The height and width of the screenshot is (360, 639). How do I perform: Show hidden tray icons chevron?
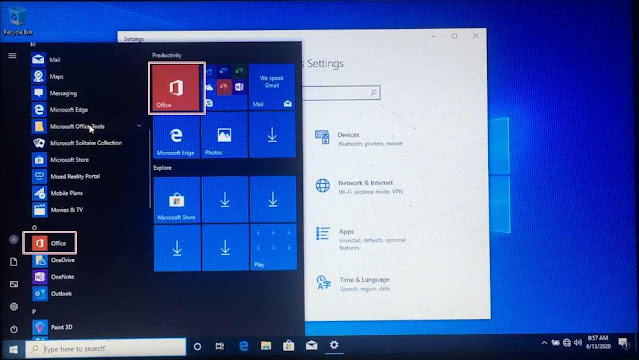544,343
